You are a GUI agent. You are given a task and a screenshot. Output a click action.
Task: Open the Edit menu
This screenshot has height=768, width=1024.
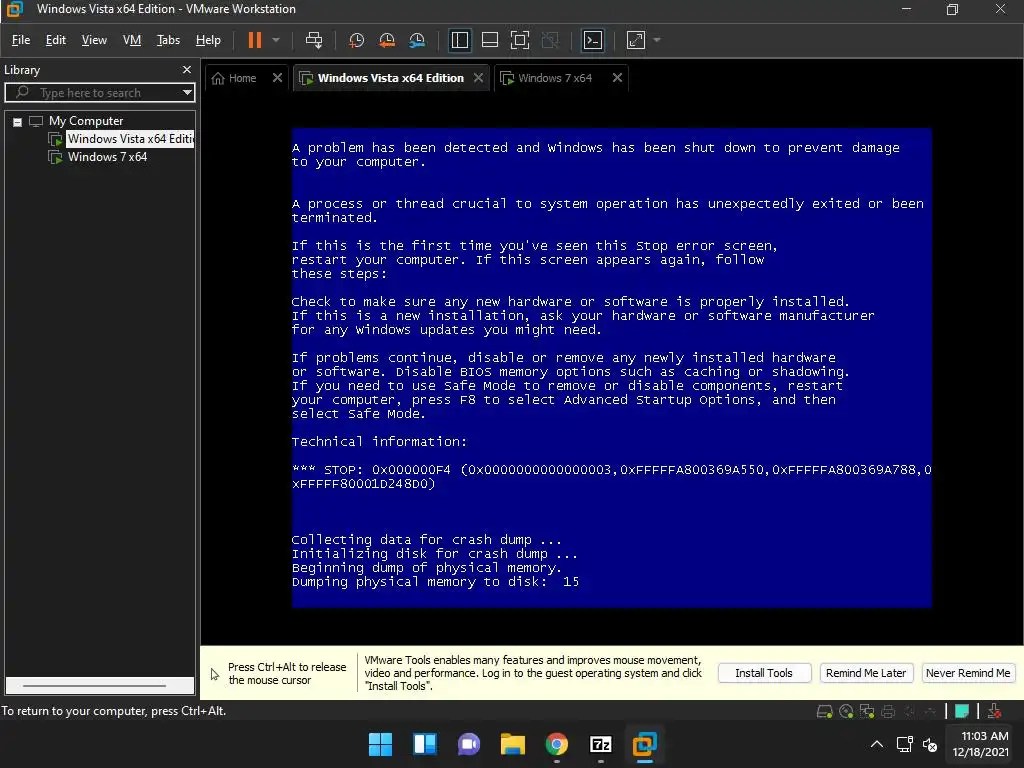point(56,40)
